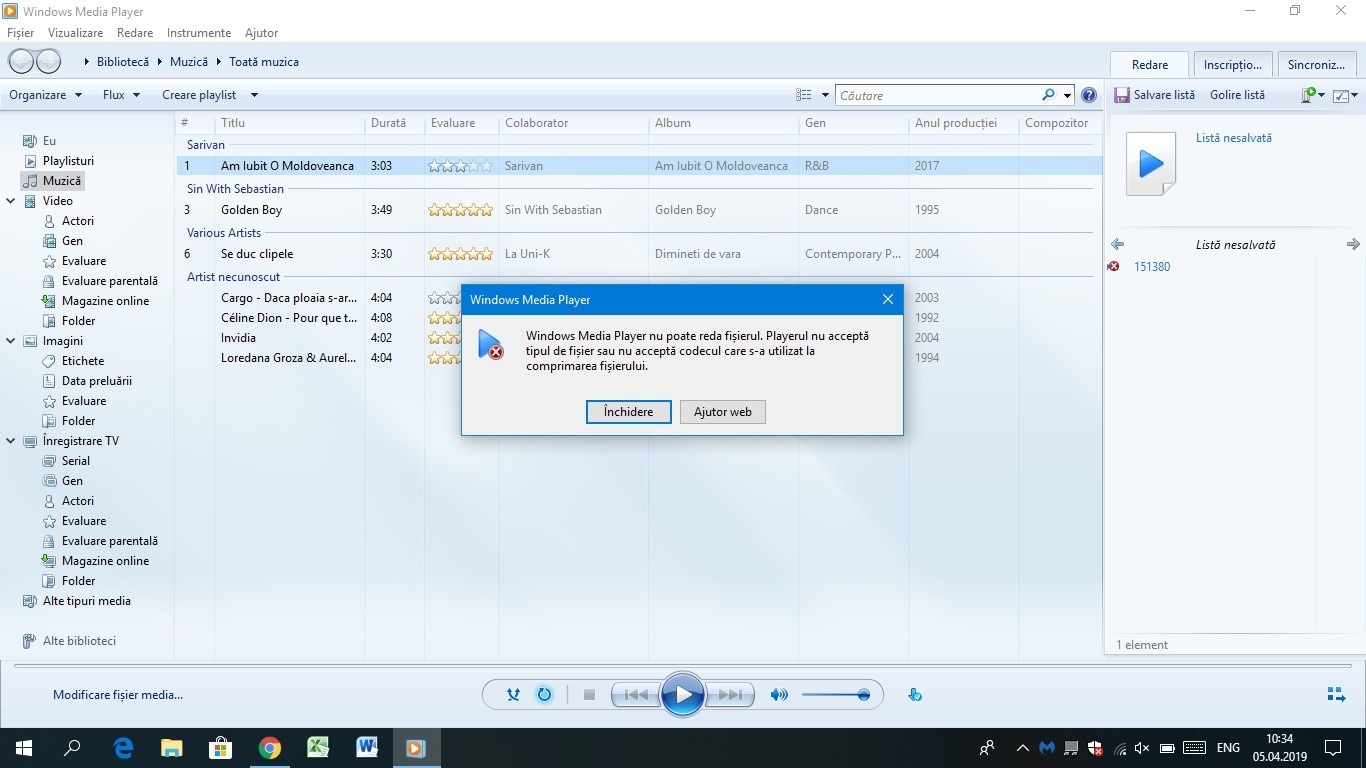The height and width of the screenshot is (768, 1366).
Task: Open the Listă nesalvată title link
Action: (1234, 138)
